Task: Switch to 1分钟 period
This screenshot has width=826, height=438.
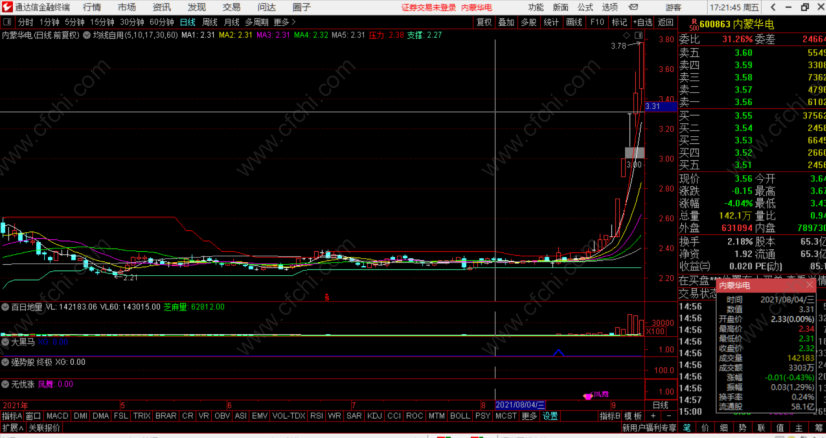Action: click(50, 22)
